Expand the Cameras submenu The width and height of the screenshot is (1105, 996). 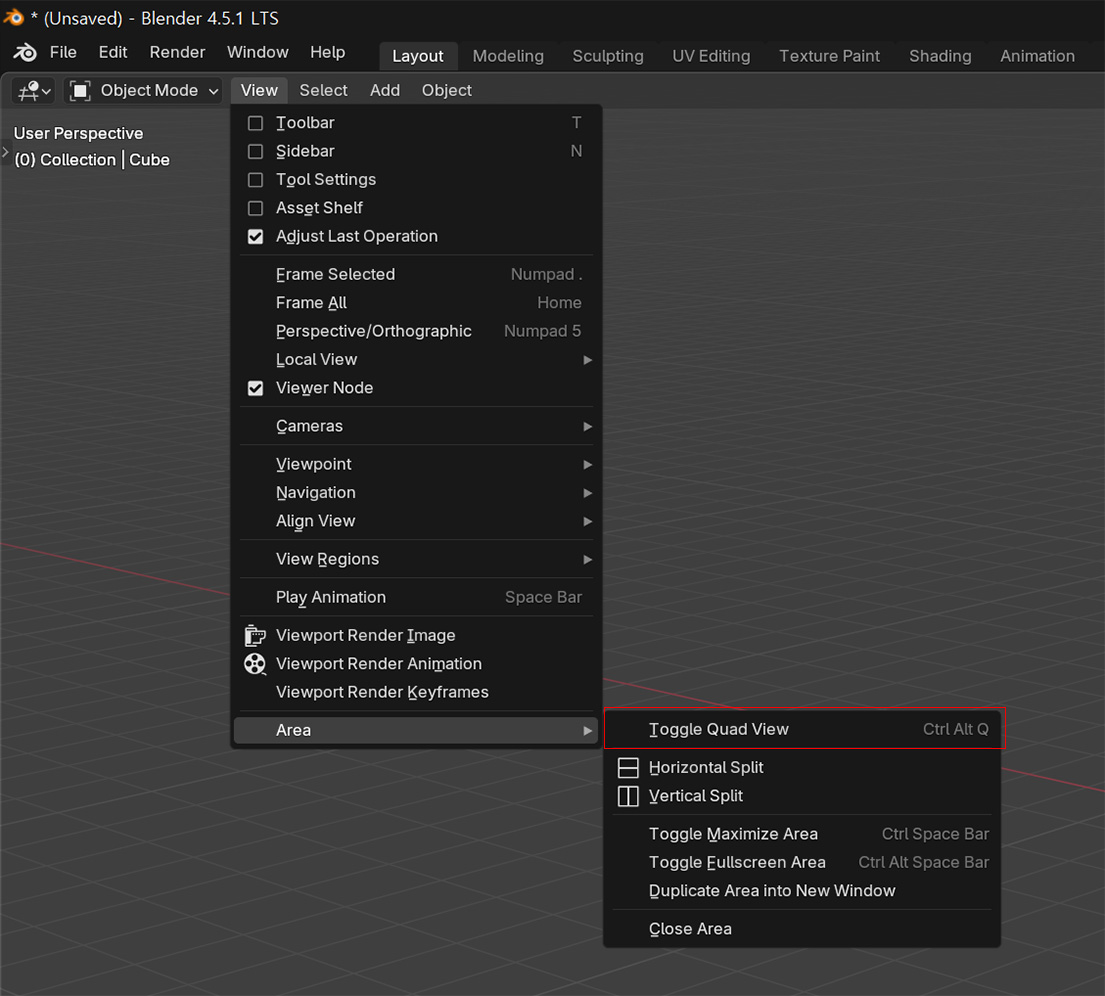(x=416, y=426)
